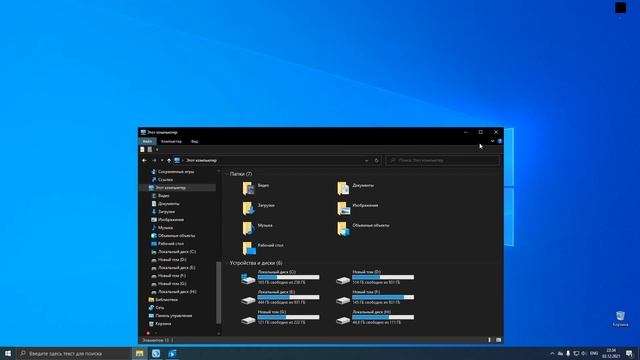Select Новый том (G:) in navigation pane
640x360 pixels.
(x=169, y=284)
